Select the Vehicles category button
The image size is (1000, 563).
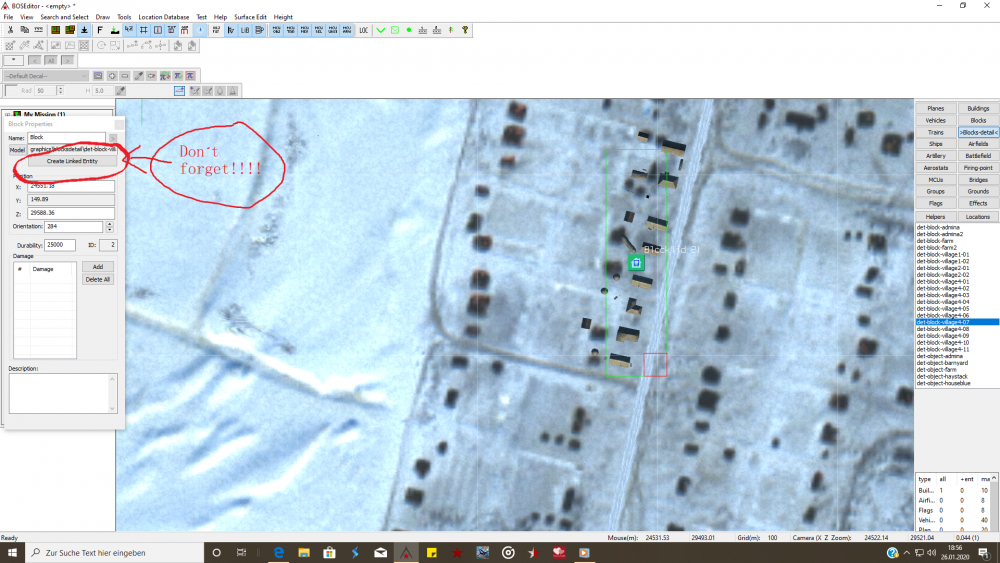936,121
